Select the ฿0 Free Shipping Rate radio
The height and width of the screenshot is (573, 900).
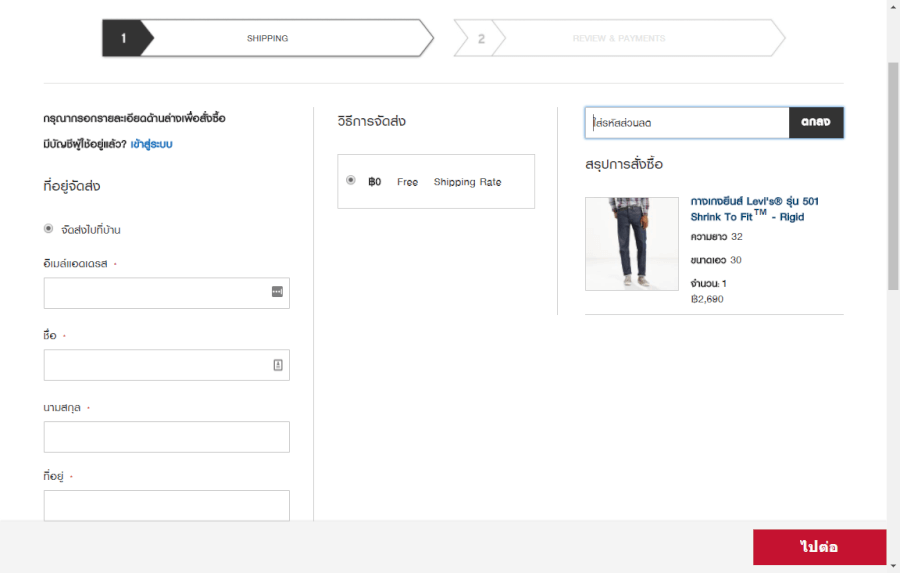(x=350, y=181)
